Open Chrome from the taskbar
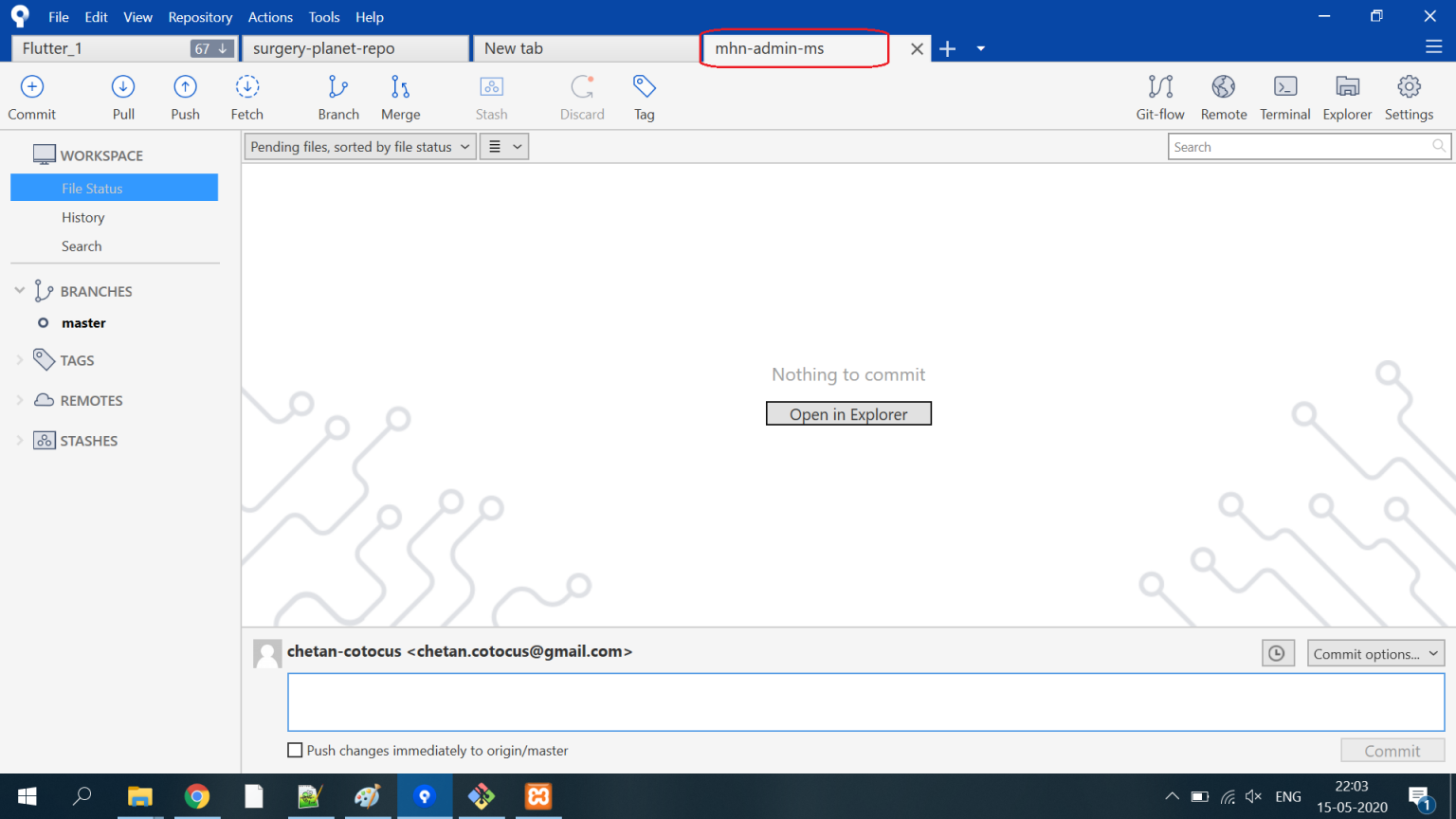 (197, 796)
